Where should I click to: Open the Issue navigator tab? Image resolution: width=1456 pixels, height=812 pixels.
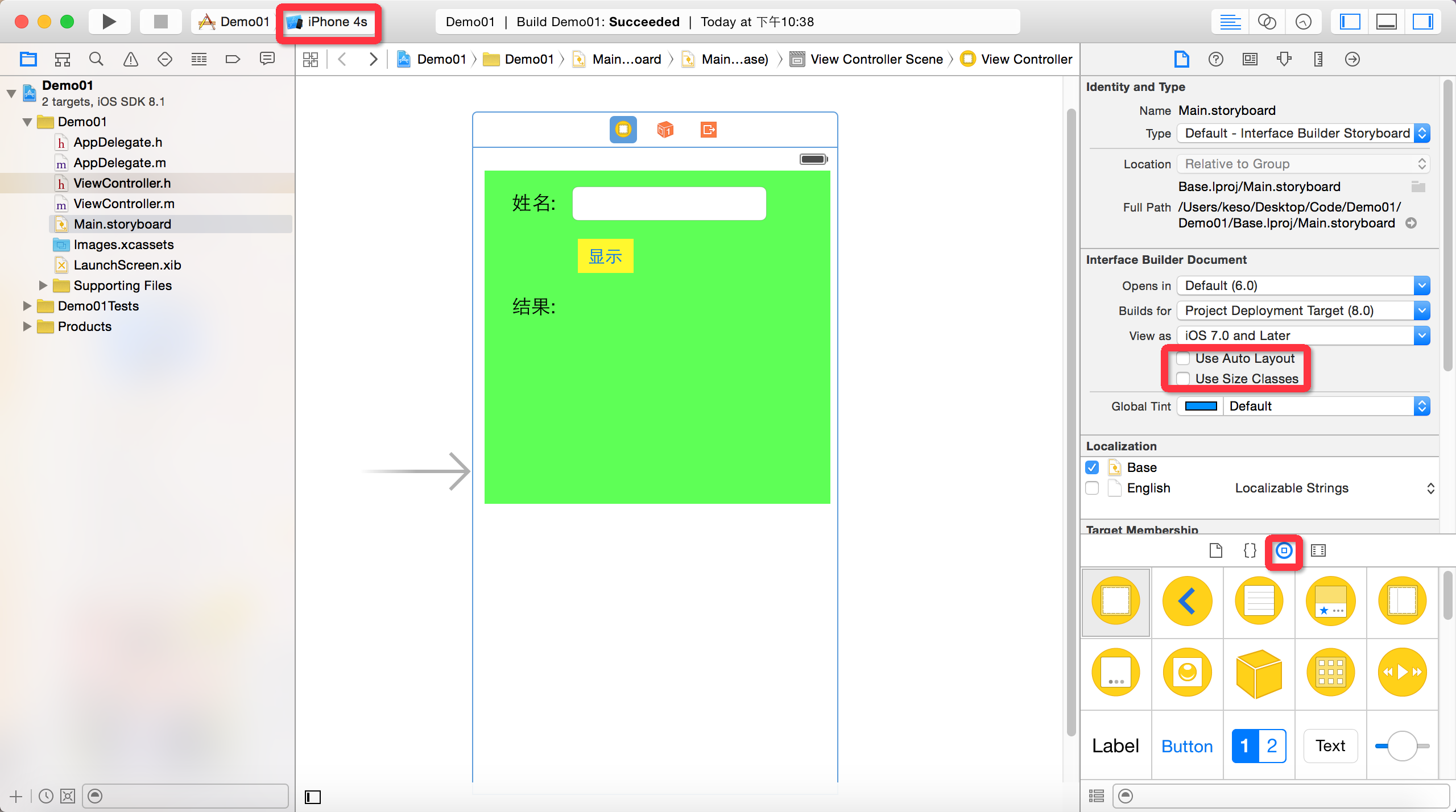pyautogui.click(x=131, y=59)
